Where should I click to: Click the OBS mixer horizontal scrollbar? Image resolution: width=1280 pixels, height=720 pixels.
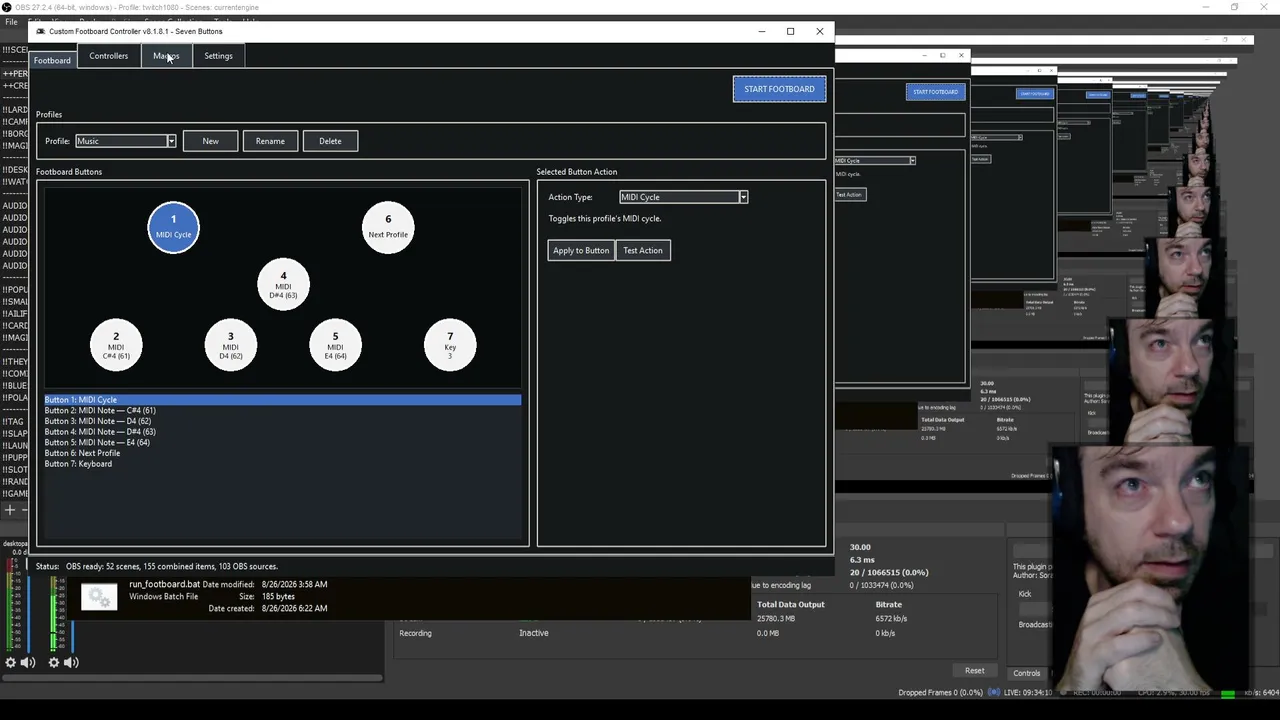click(x=192, y=678)
